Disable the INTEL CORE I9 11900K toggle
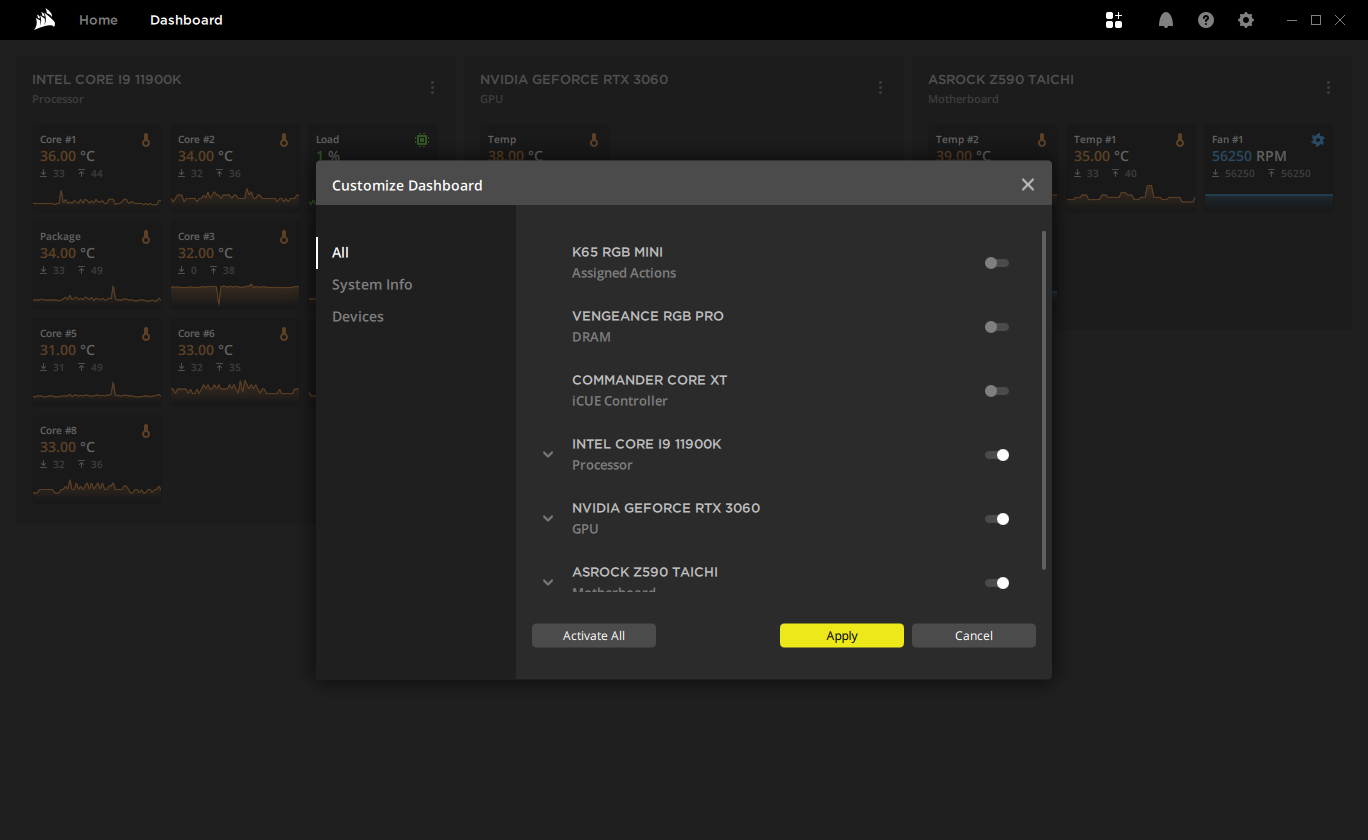The image size is (1368, 840). click(997, 455)
